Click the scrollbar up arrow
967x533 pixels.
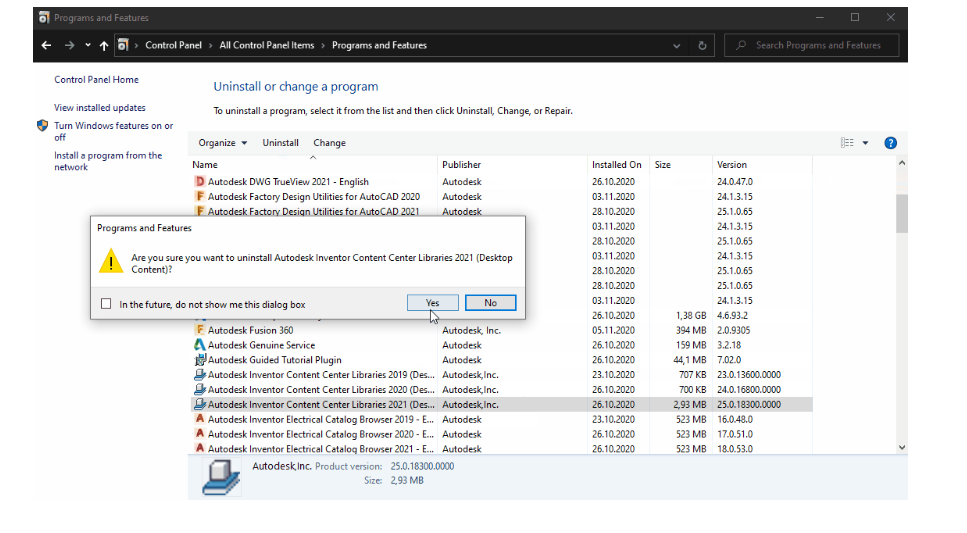pyautogui.click(x=902, y=163)
